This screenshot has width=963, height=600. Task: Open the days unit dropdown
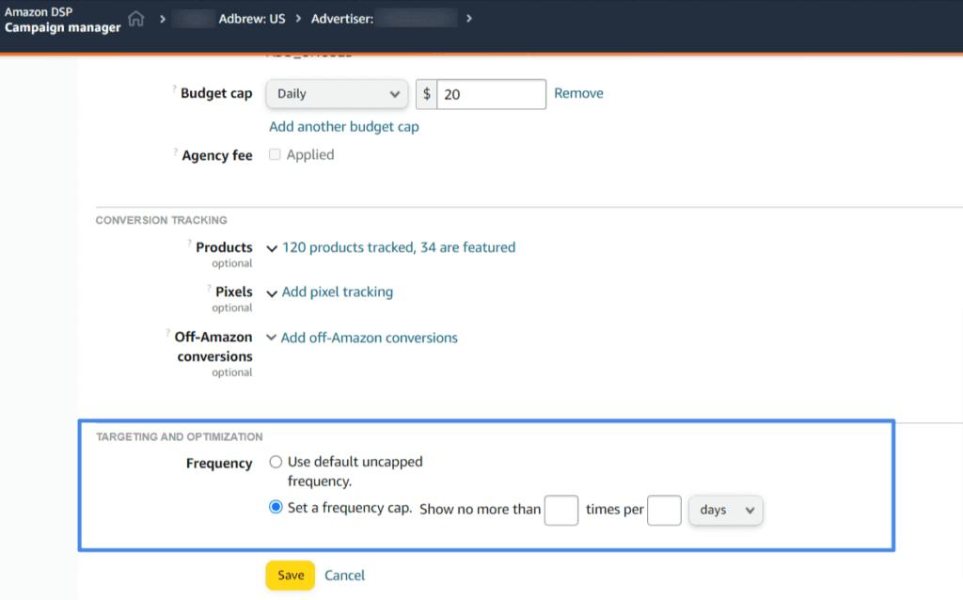pos(726,510)
